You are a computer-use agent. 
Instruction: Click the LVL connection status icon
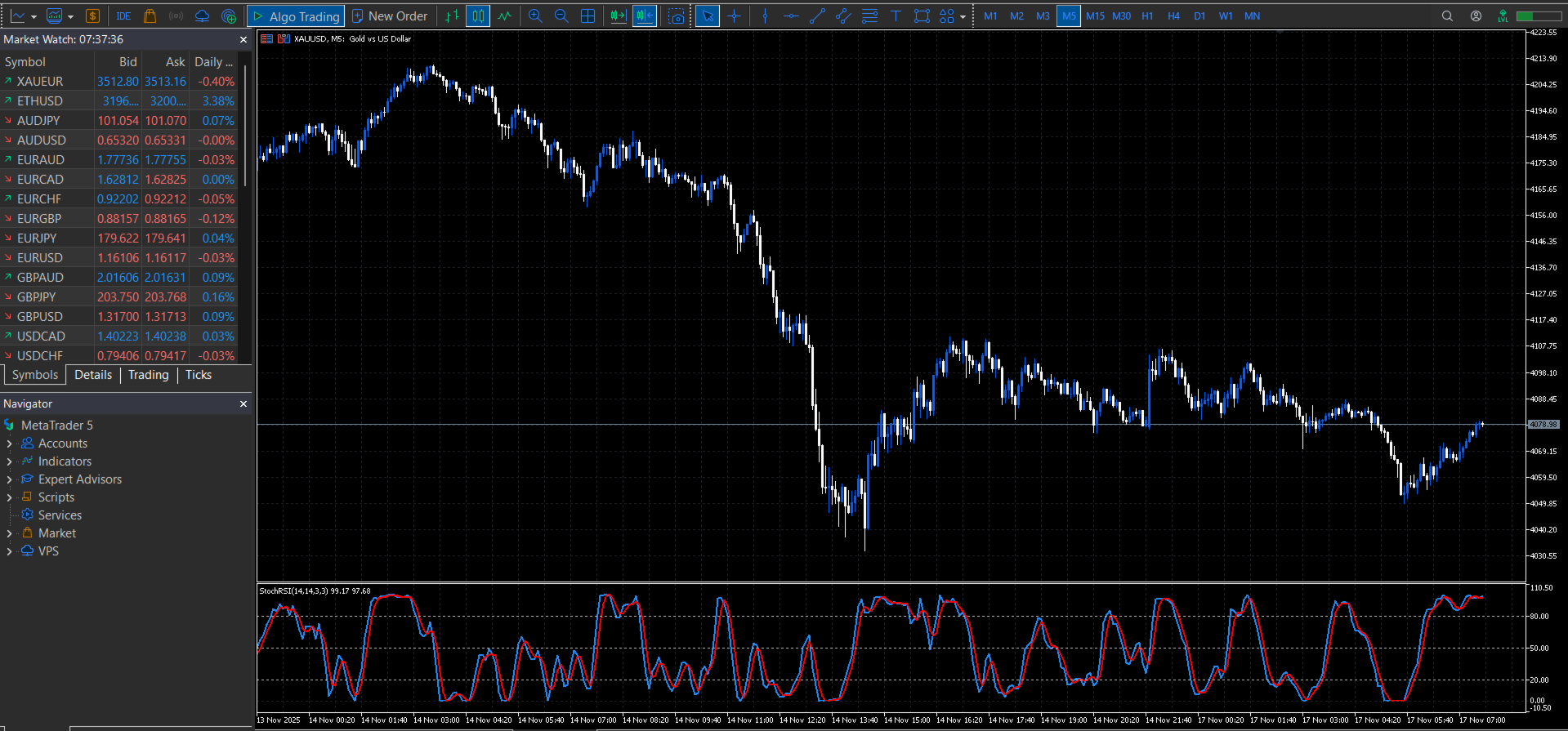1503,16
